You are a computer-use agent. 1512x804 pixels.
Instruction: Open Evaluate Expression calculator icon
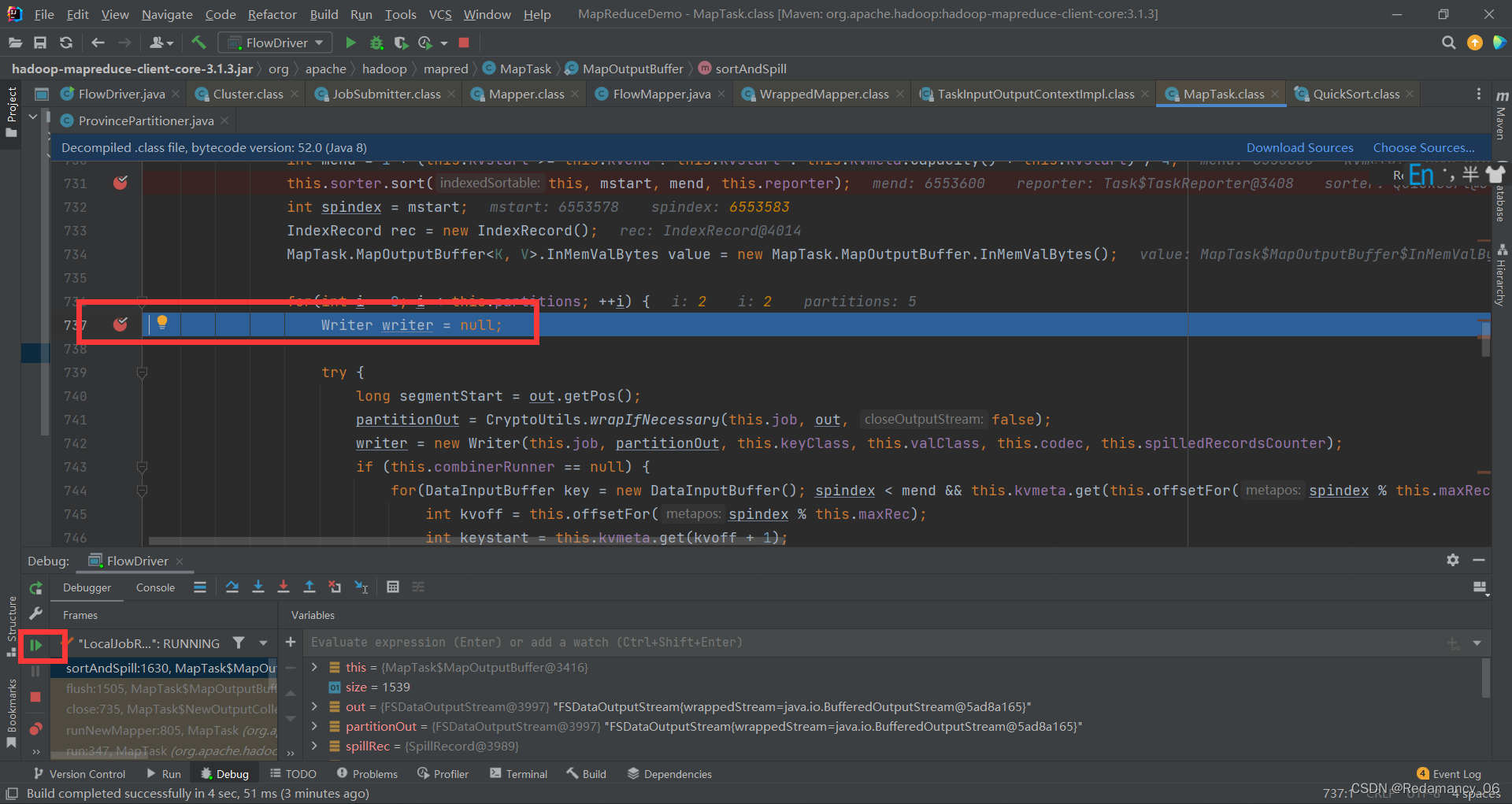click(393, 587)
